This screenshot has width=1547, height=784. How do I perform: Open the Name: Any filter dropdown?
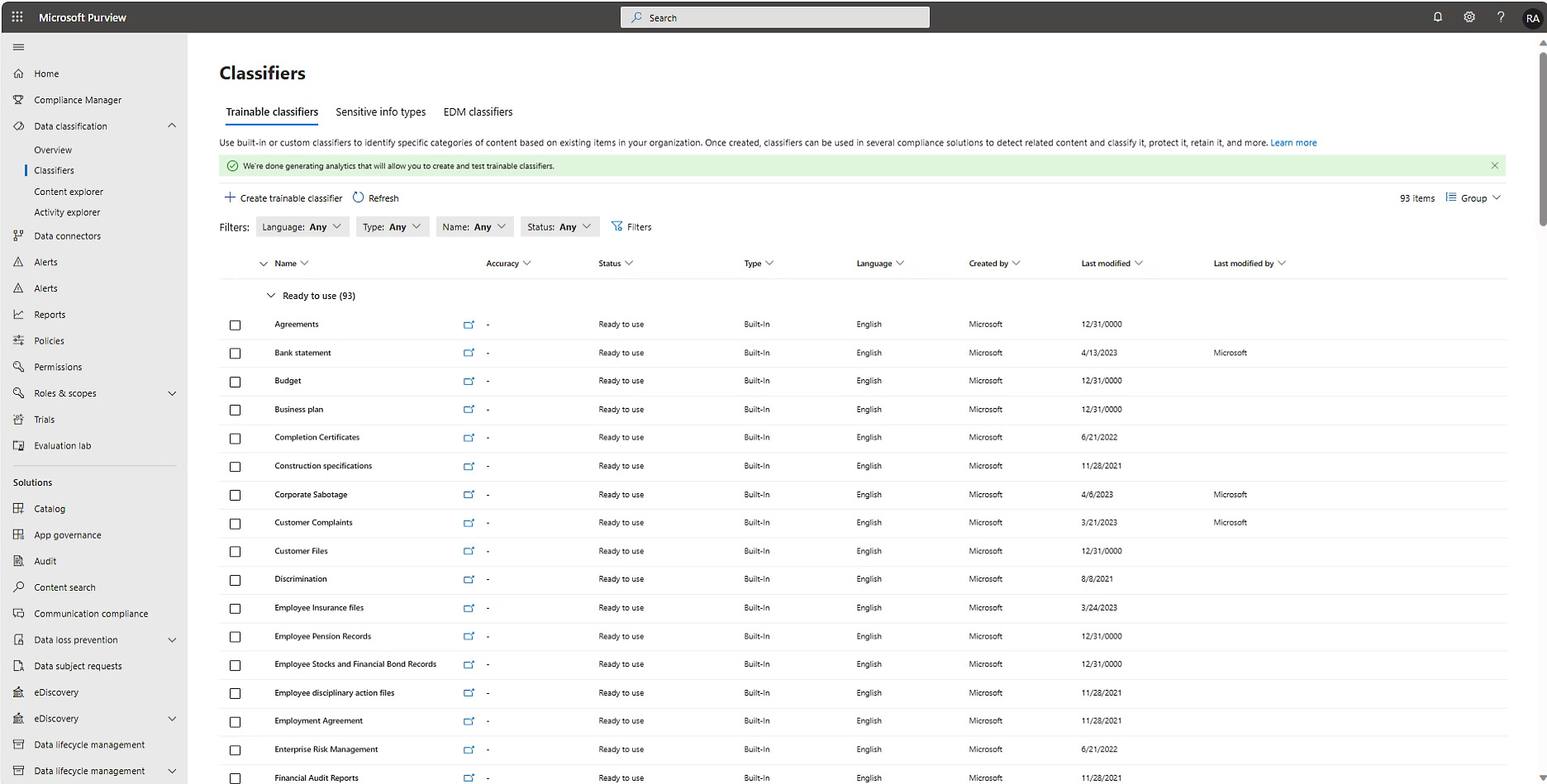[474, 226]
